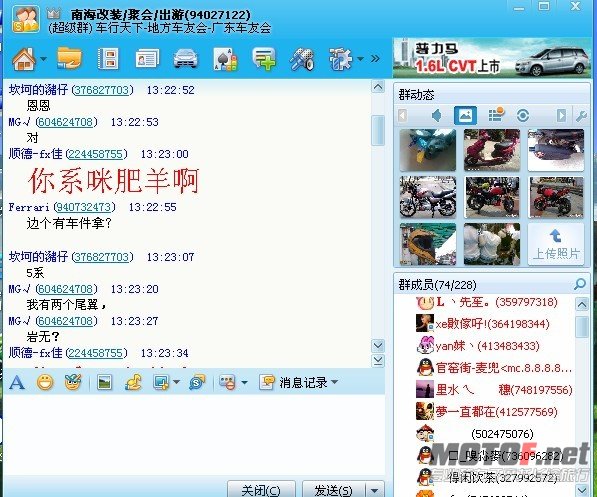Open send button options dropdown arrow

[375, 489]
